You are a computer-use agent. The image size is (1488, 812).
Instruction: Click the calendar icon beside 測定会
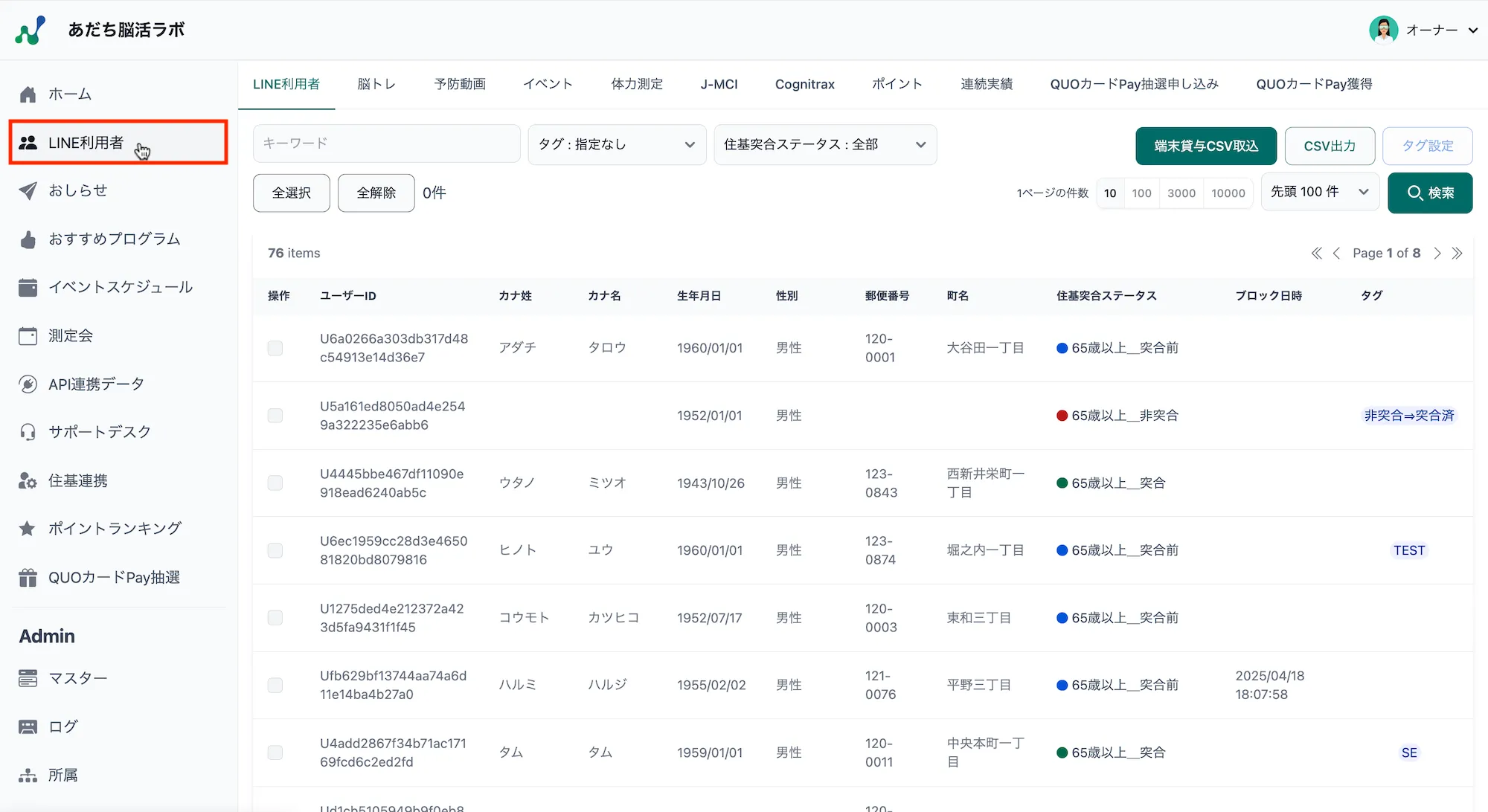pyautogui.click(x=28, y=336)
